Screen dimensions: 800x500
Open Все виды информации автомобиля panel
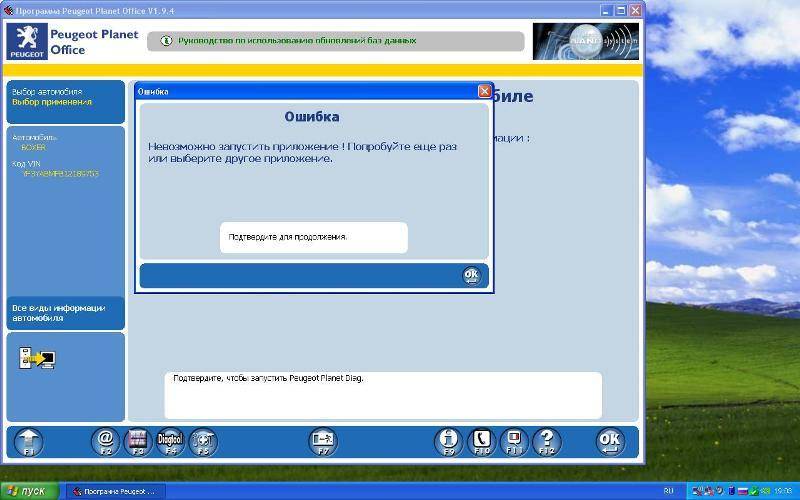pyautogui.click(x=58, y=313)
